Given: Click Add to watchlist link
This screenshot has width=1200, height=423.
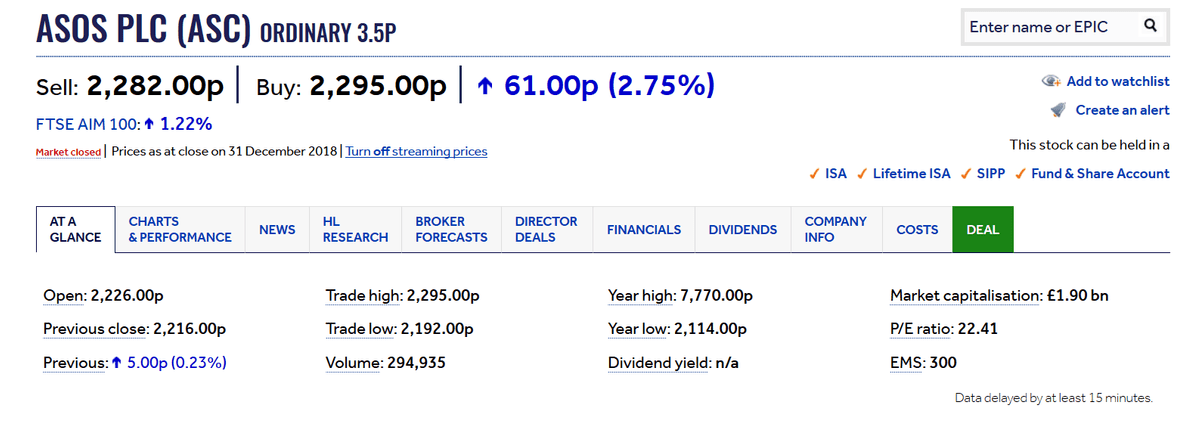Looking at the screenshot, I should point(1117,81).
